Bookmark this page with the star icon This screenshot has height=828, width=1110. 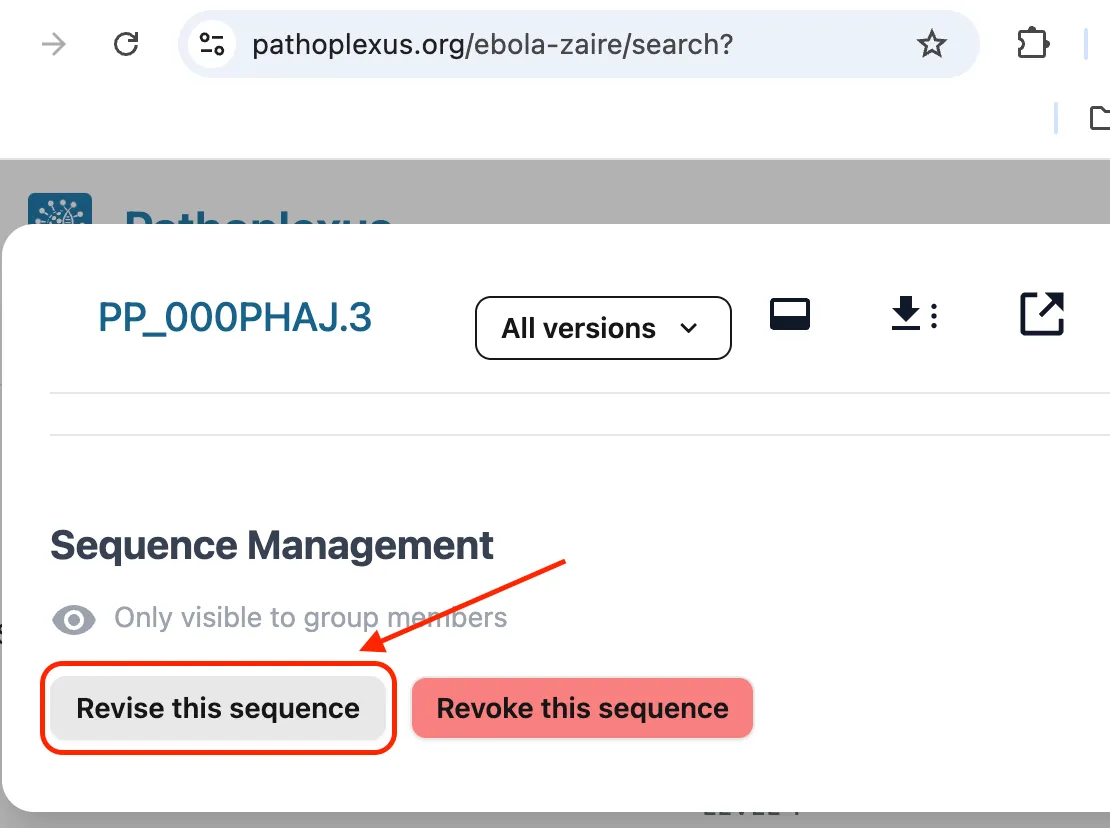point(931,44)
